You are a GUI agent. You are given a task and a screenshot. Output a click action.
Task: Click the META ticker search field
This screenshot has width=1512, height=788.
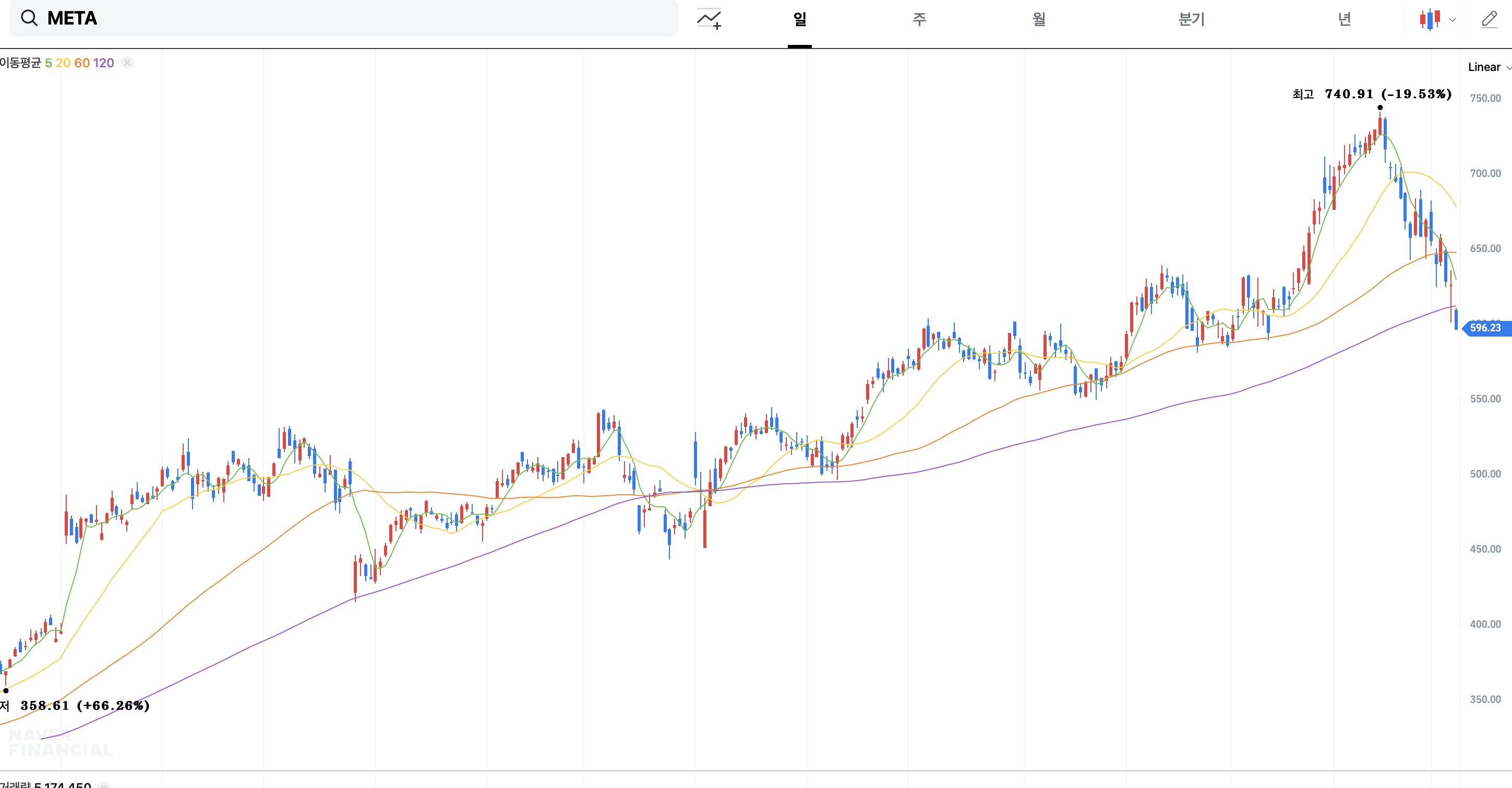tap(343, 18)
